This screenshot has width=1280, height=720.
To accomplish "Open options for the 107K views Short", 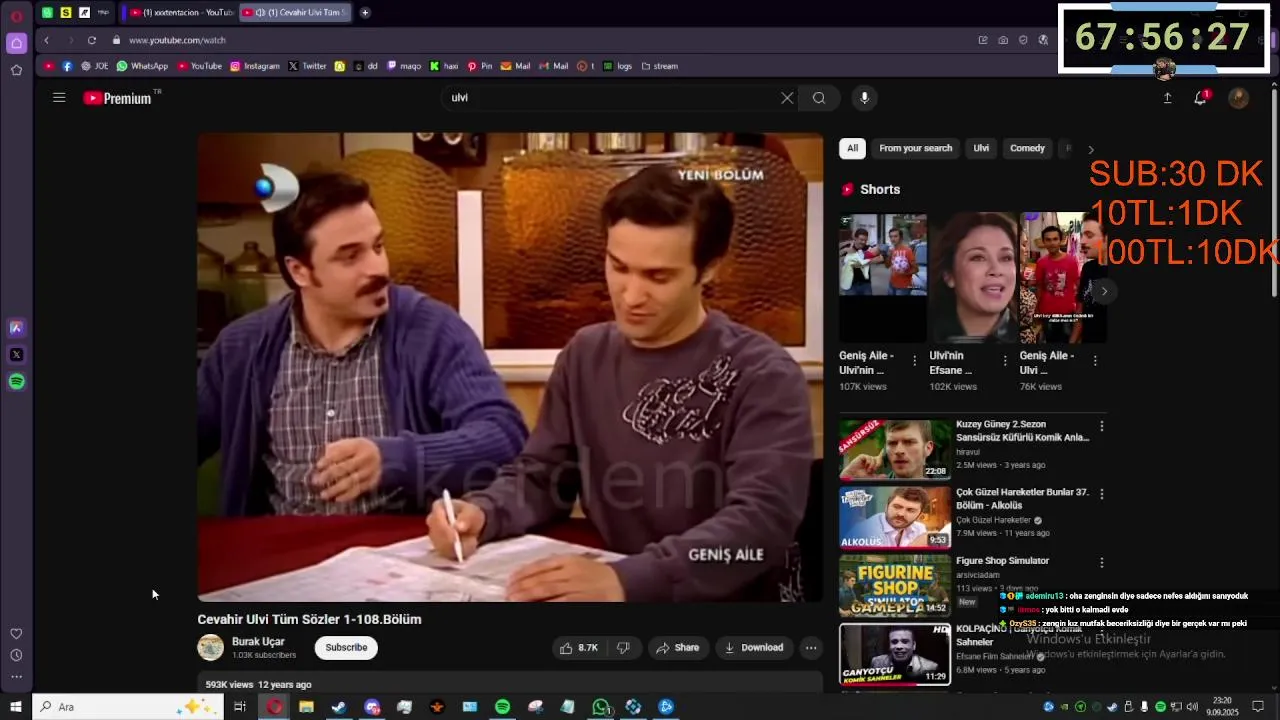I will [x=915, y=361].
